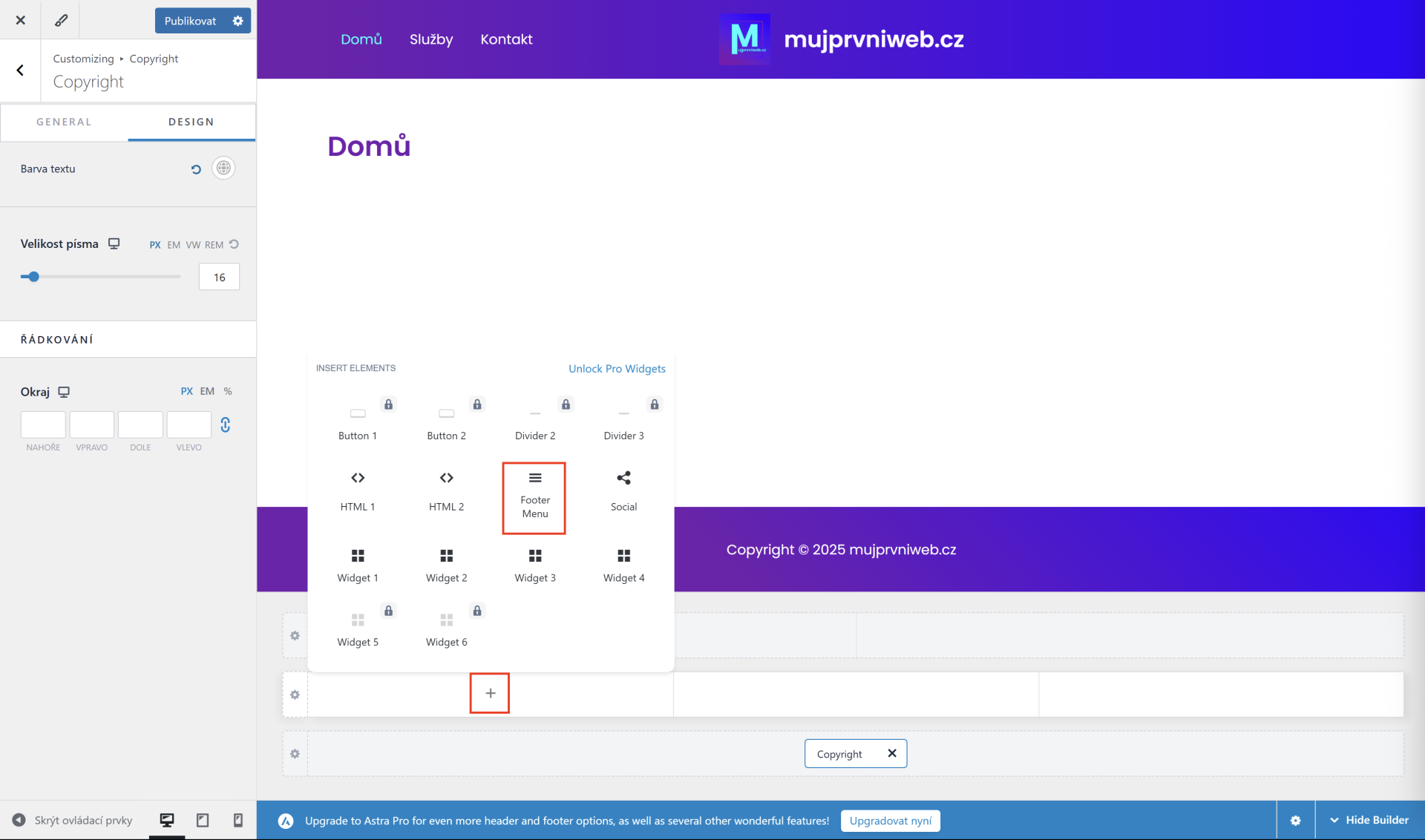Open Unlock Pro Widgets link
Viewport: 1425px width, 840px height.
tap(616, 369)
